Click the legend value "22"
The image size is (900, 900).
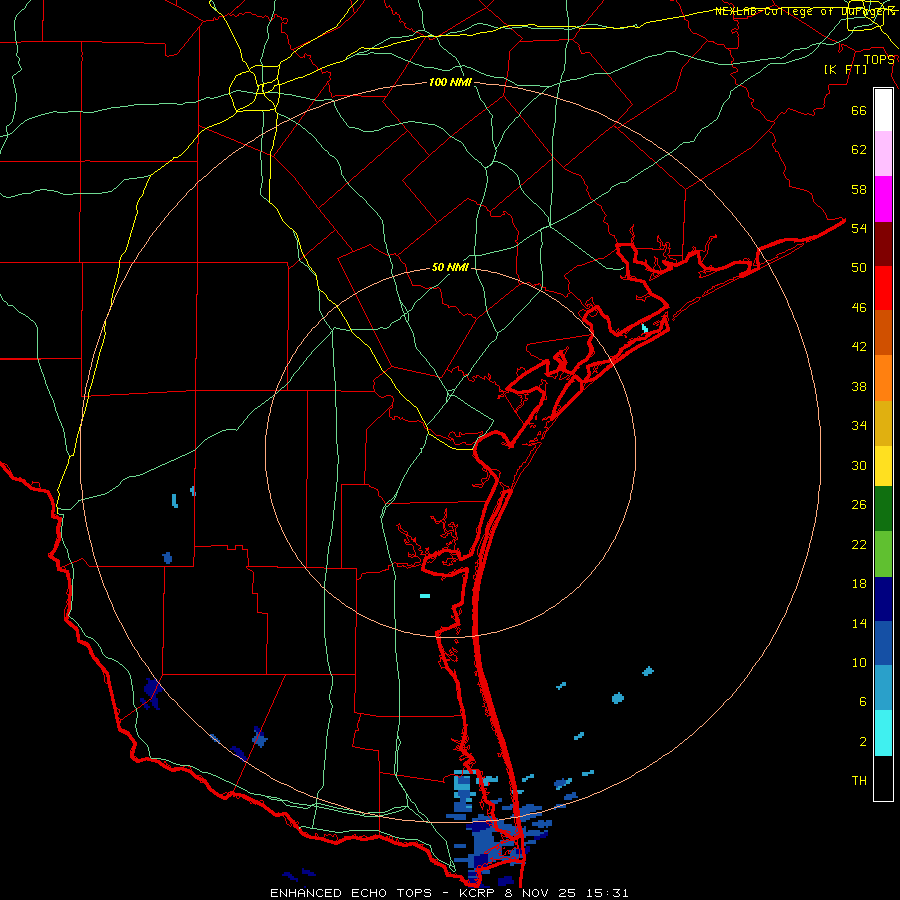859,544
